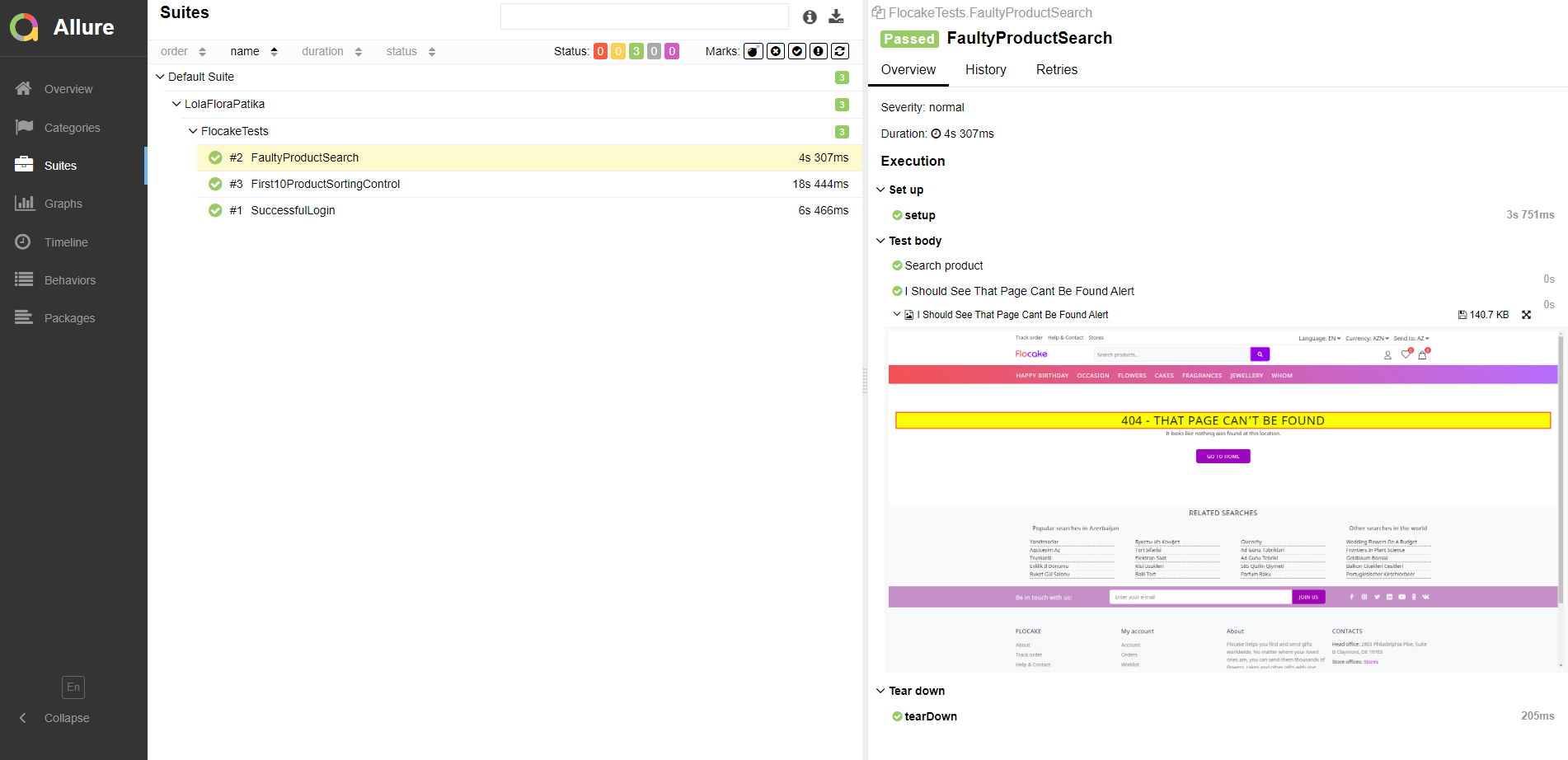The height and width of the screenshot is (760, 1568).
Task: Expand the screenshot attachment to fullscreen
Action: [x=1528, y=314]
